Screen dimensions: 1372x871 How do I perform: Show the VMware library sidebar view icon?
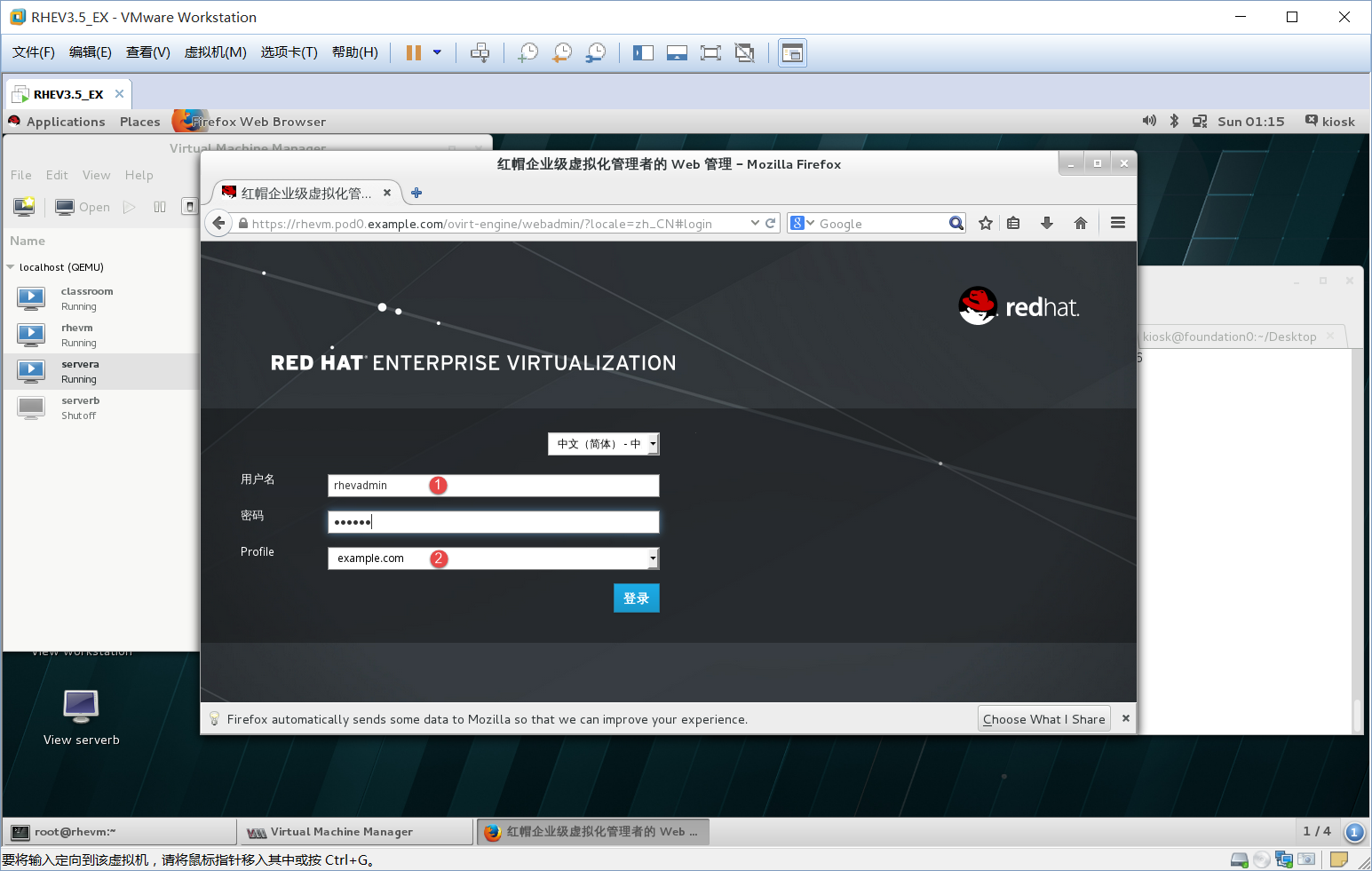pyautogui.click(x=643, y=52)
